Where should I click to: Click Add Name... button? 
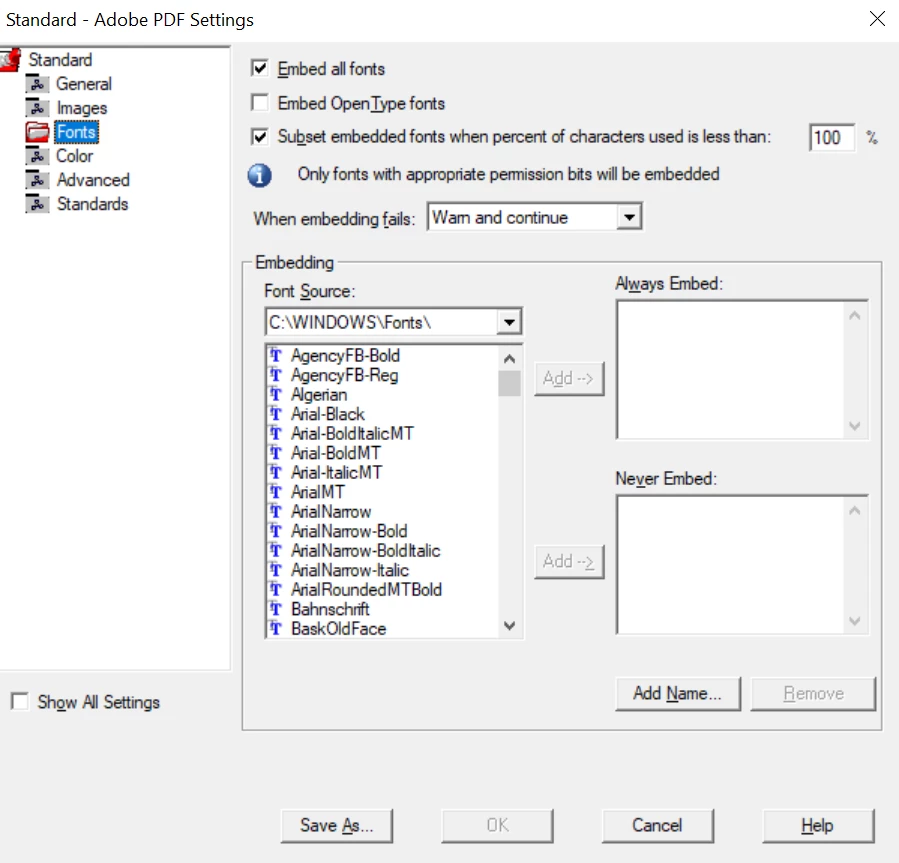[678, 694]
